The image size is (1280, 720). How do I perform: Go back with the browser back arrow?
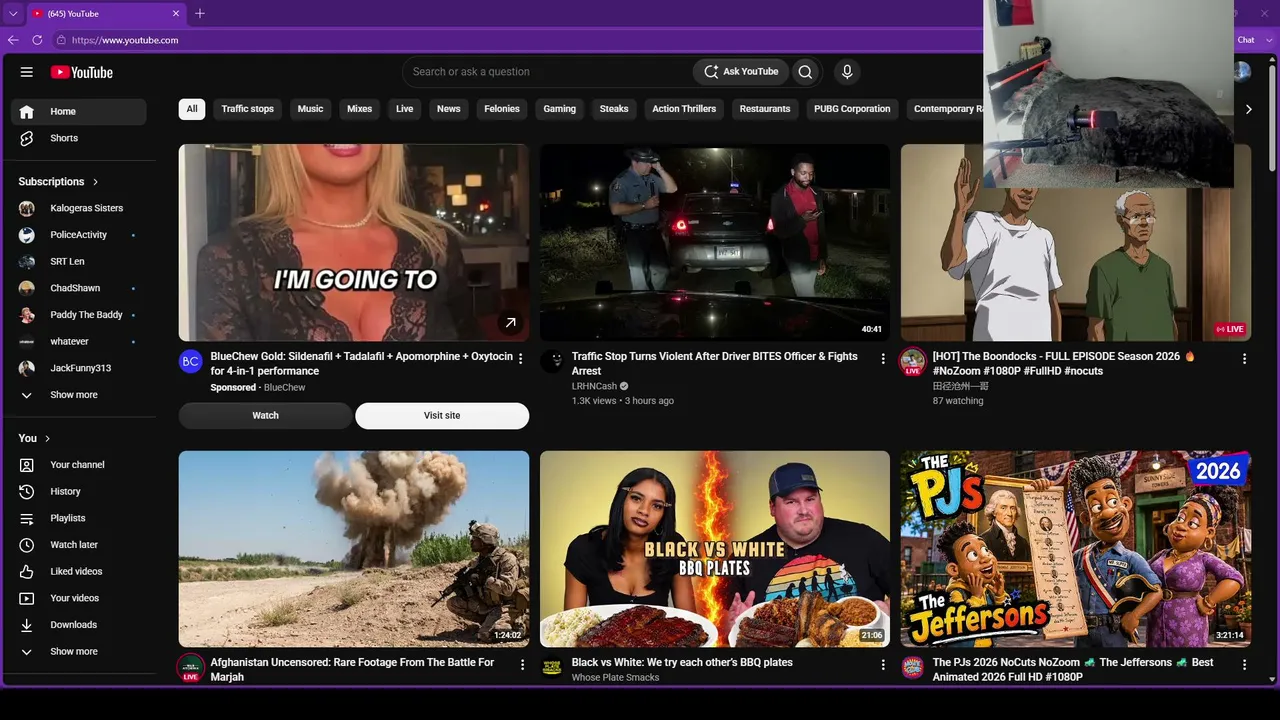coord(13,40)
